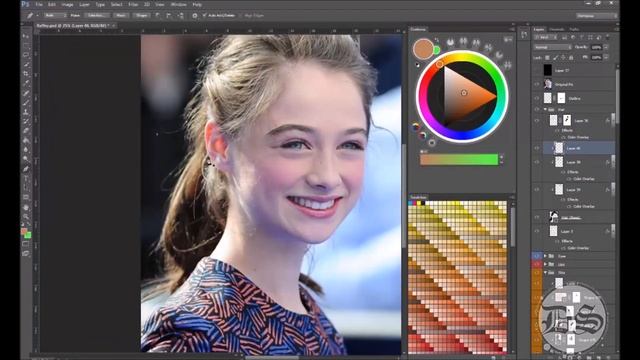
Task: Click the lock transparent pixels icon
Action: pyautogui.click(x=547, y=58)
